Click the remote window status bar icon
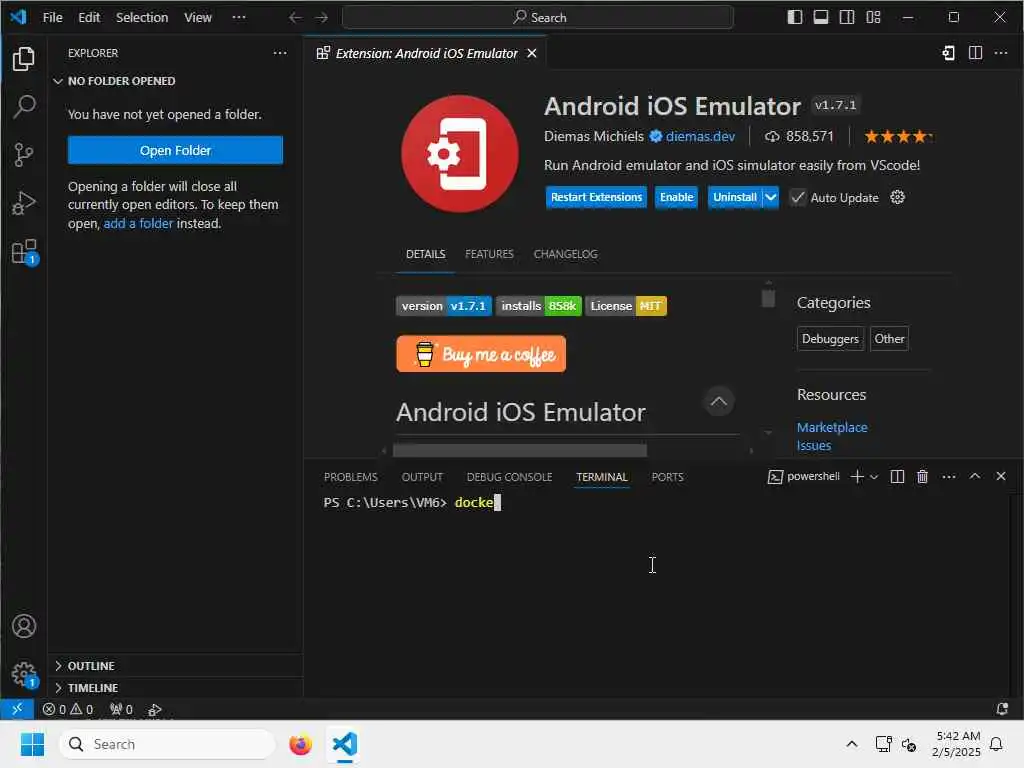1024x768 pixels. 16,709
